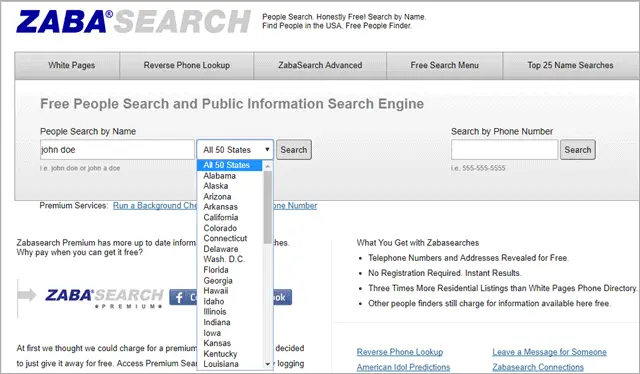The width and height of the screenshot is (640, 374).
Task: Open the Leave a Message for Someone link
Action: 549,352
